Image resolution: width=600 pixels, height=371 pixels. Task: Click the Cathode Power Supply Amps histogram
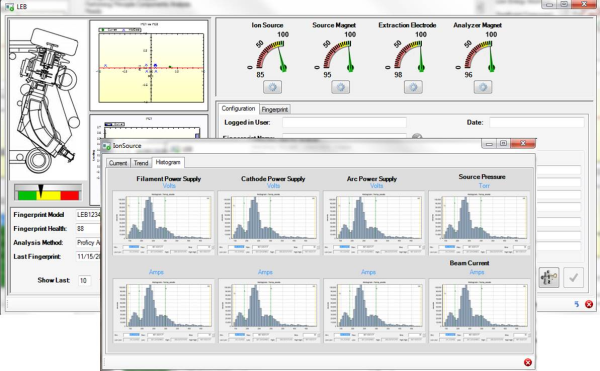click(x=269, y=310)
